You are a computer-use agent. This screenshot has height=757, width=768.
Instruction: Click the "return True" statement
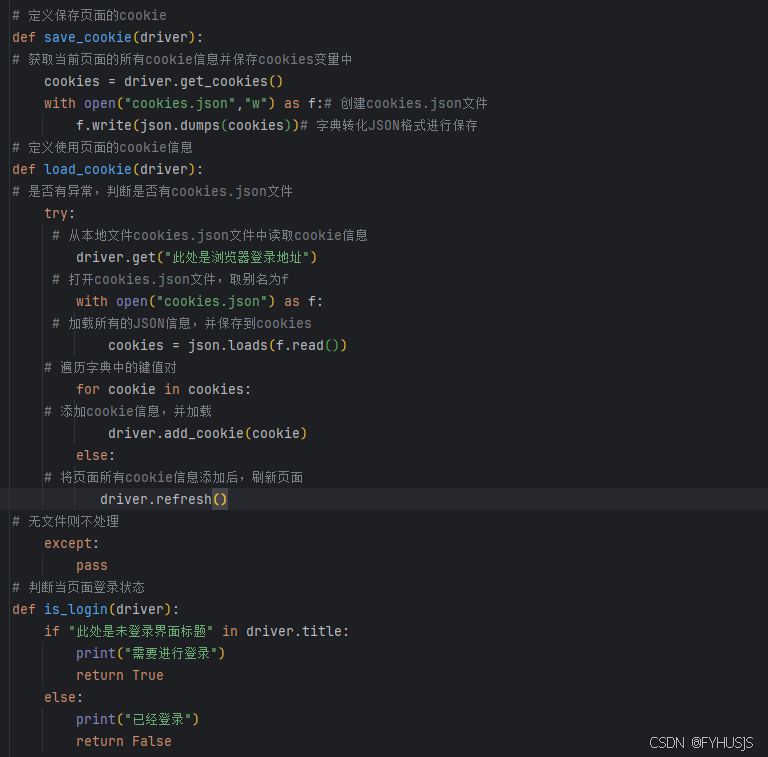(120, 676)
